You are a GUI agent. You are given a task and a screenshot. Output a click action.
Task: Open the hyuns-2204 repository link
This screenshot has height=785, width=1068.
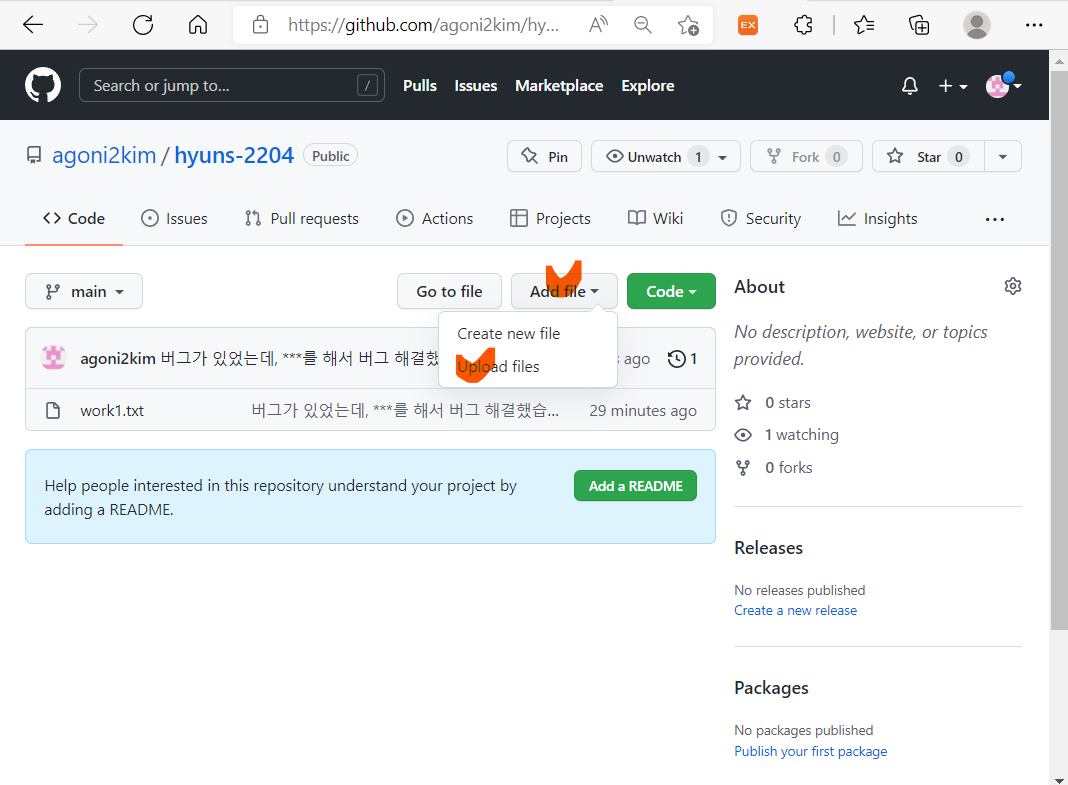click(234, 155)
